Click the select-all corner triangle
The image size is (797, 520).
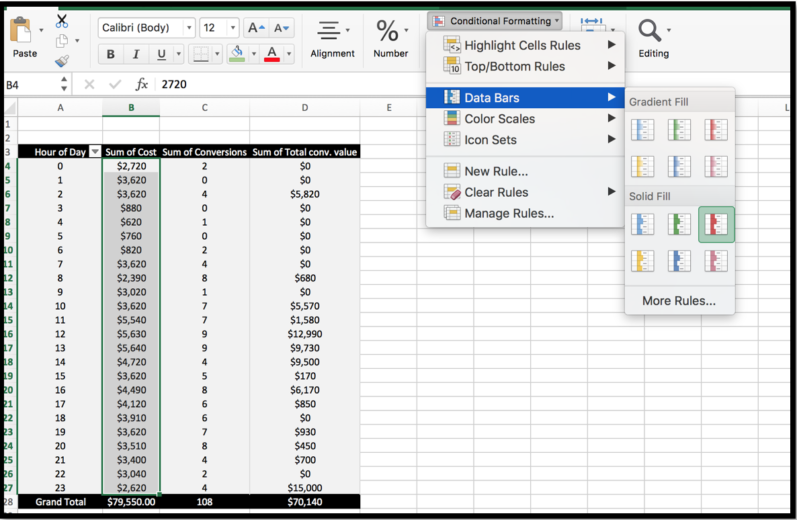10,108
